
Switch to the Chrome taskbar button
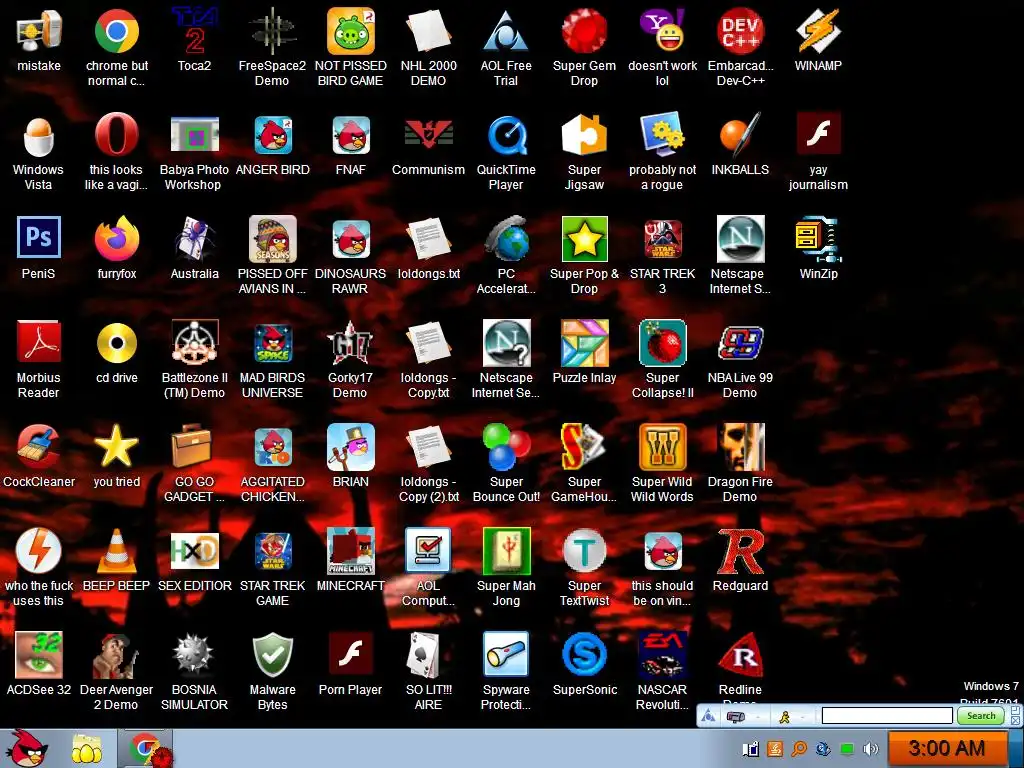point(146,749)
